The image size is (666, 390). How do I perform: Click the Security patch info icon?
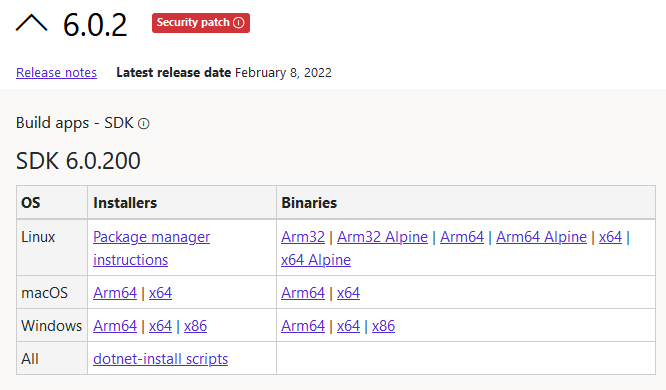(x=239, y=23)
